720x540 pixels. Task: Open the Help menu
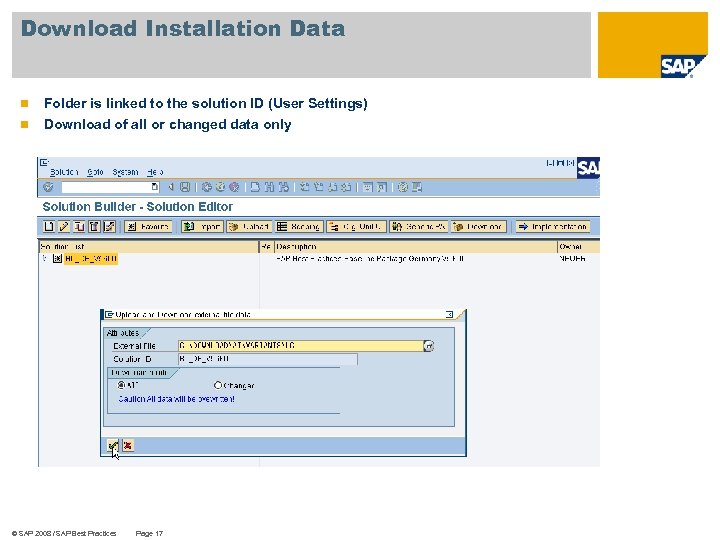(155, 172)
